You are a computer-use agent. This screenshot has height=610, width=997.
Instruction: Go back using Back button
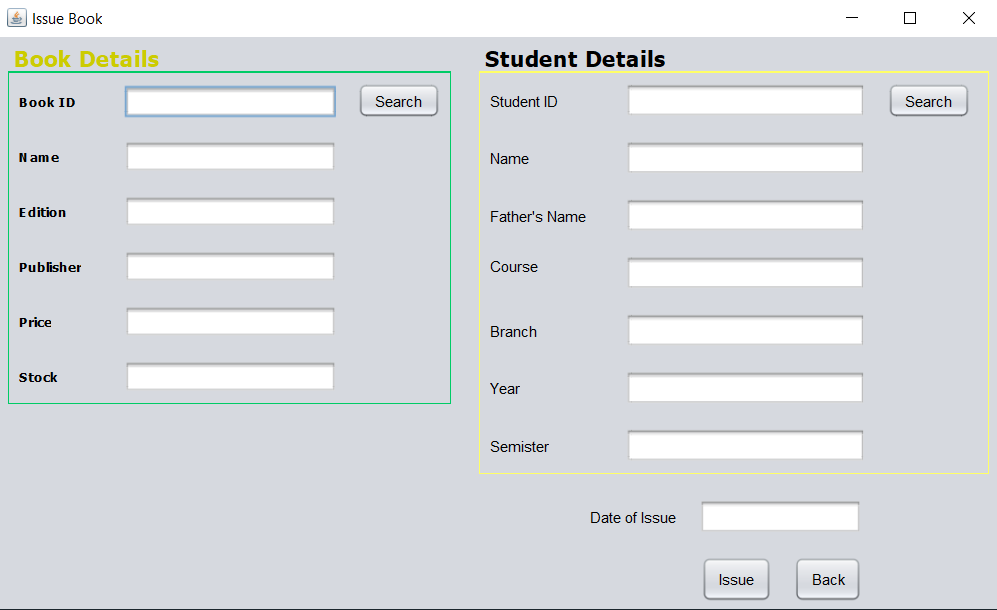tap(827, 579)
